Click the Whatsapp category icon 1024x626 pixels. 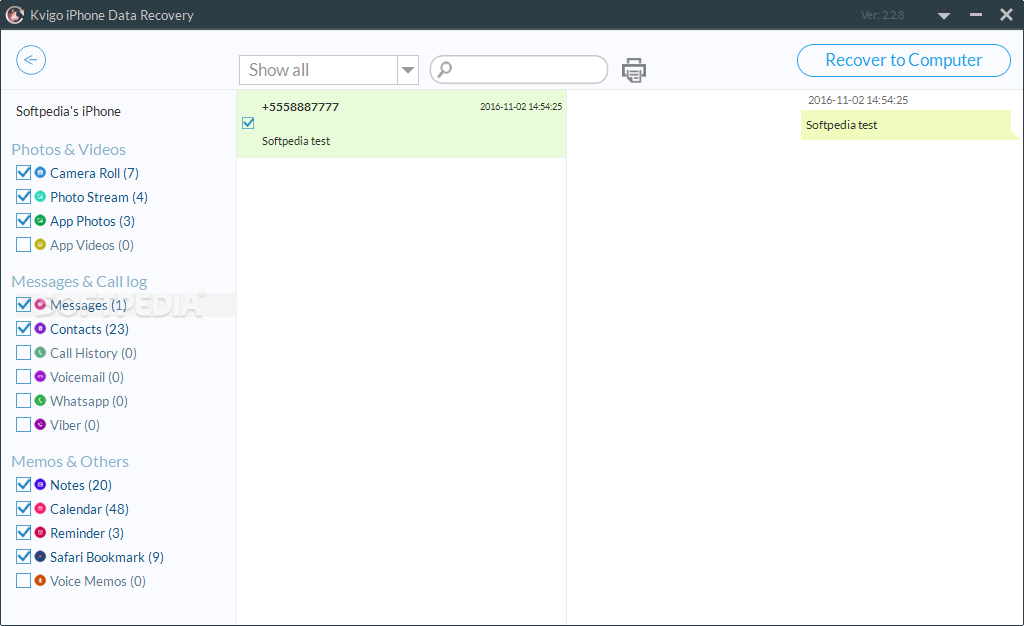click(40, 400)
